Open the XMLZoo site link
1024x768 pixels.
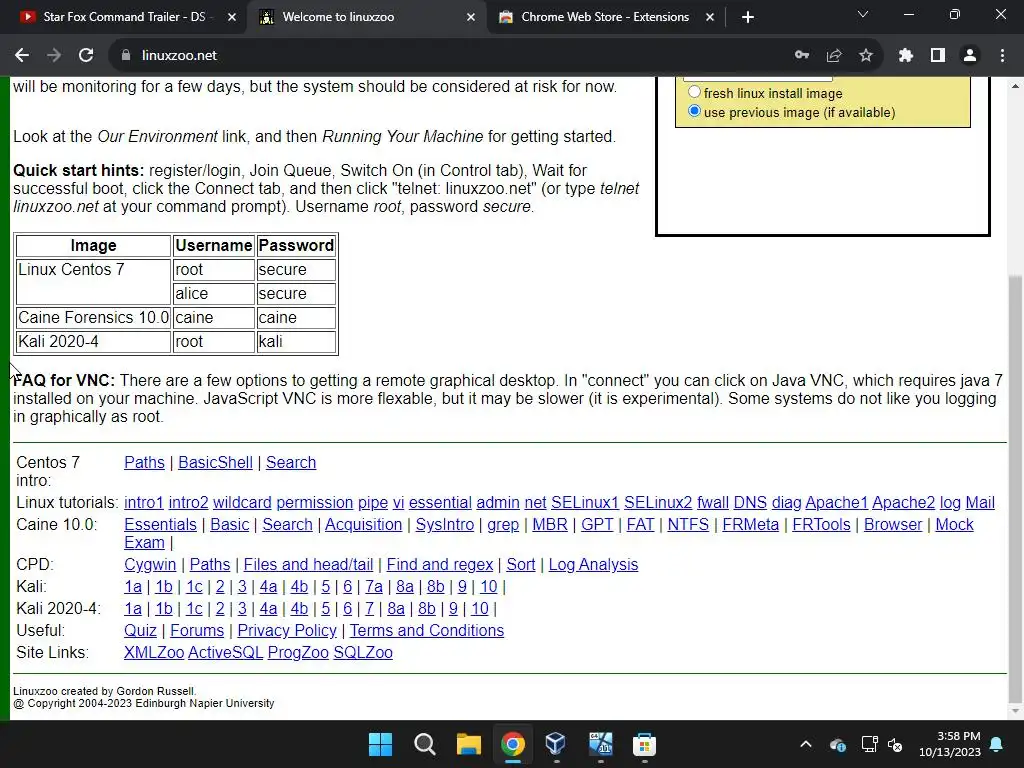[x=154, y=652]
